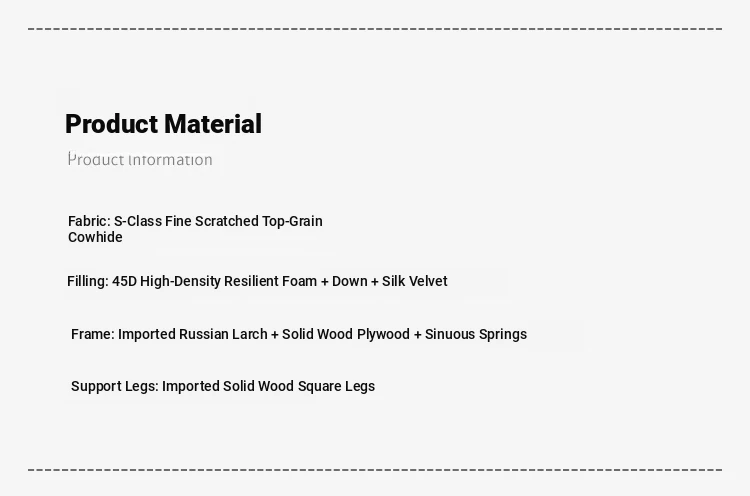Click the word Cowhide
This screenshot has width=750, height=496.
pyautogui.click(x=95, y=237)
